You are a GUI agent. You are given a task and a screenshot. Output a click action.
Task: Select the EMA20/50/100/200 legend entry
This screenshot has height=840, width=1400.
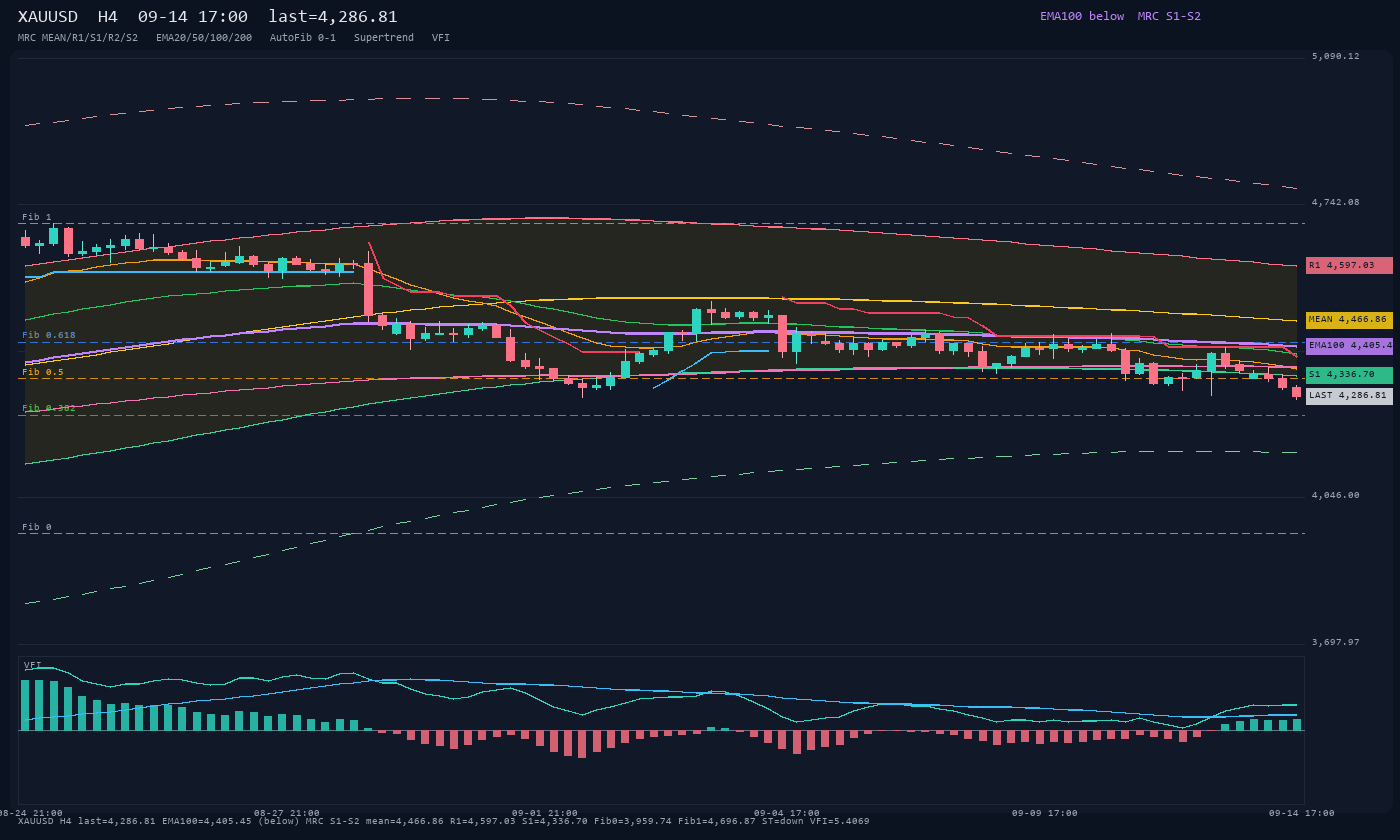tap(204, 38)
